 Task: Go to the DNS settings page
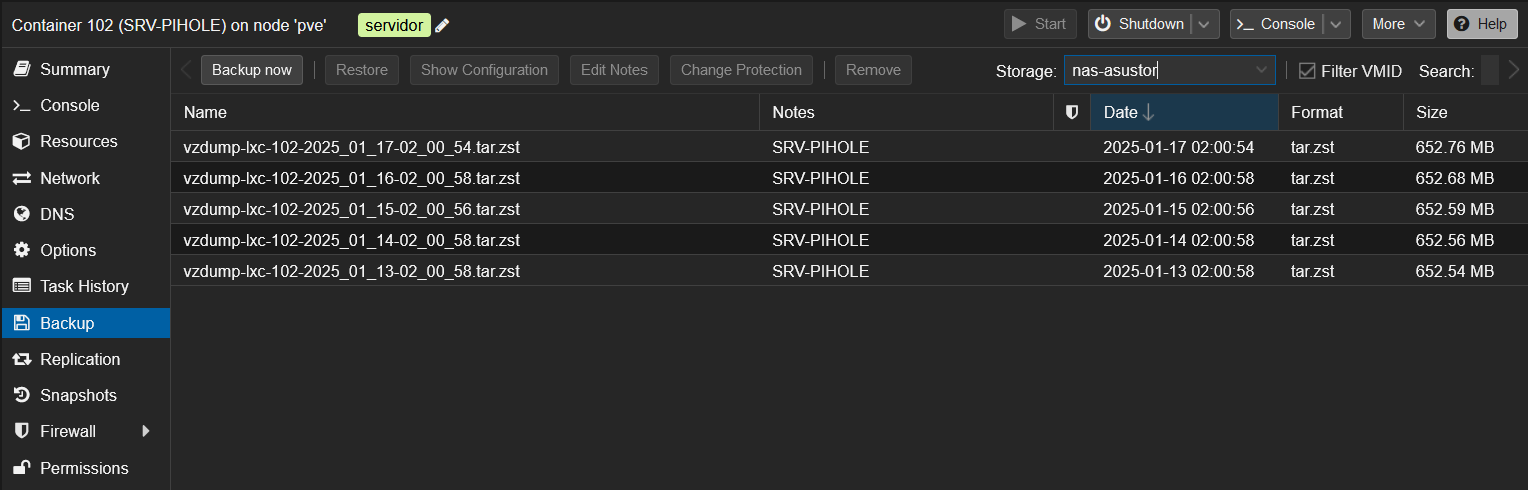click(x=57, y=214)
